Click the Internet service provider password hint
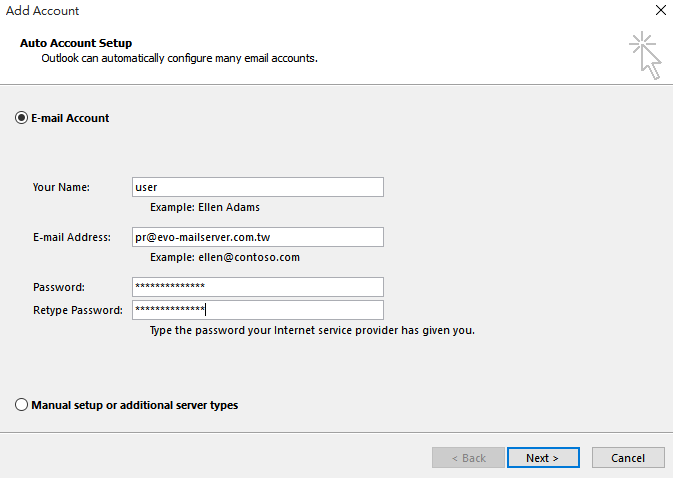Screen dimensions: 673x478 tap(312, 330)
